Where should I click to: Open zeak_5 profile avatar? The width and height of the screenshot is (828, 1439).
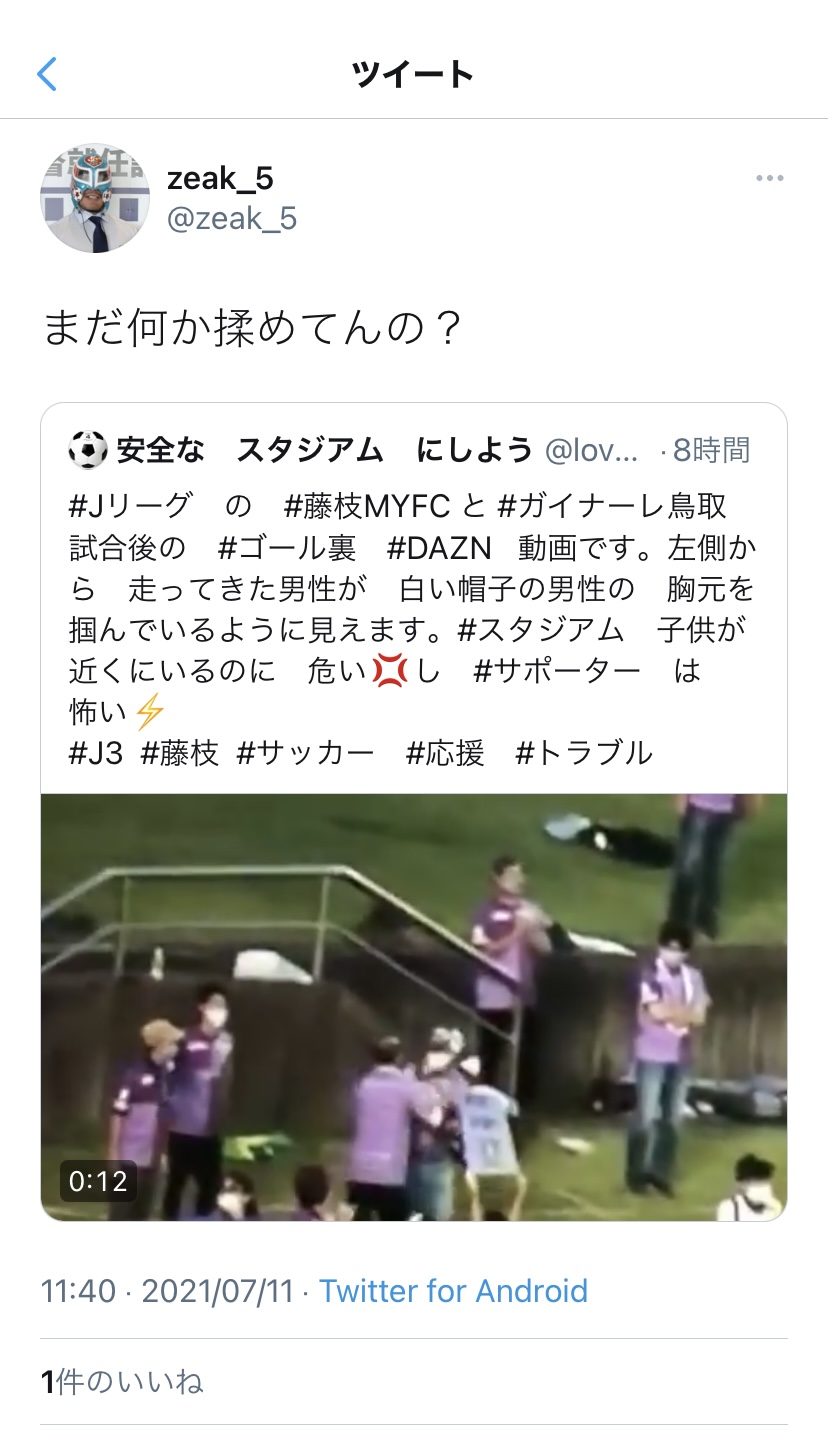point(95,198)
